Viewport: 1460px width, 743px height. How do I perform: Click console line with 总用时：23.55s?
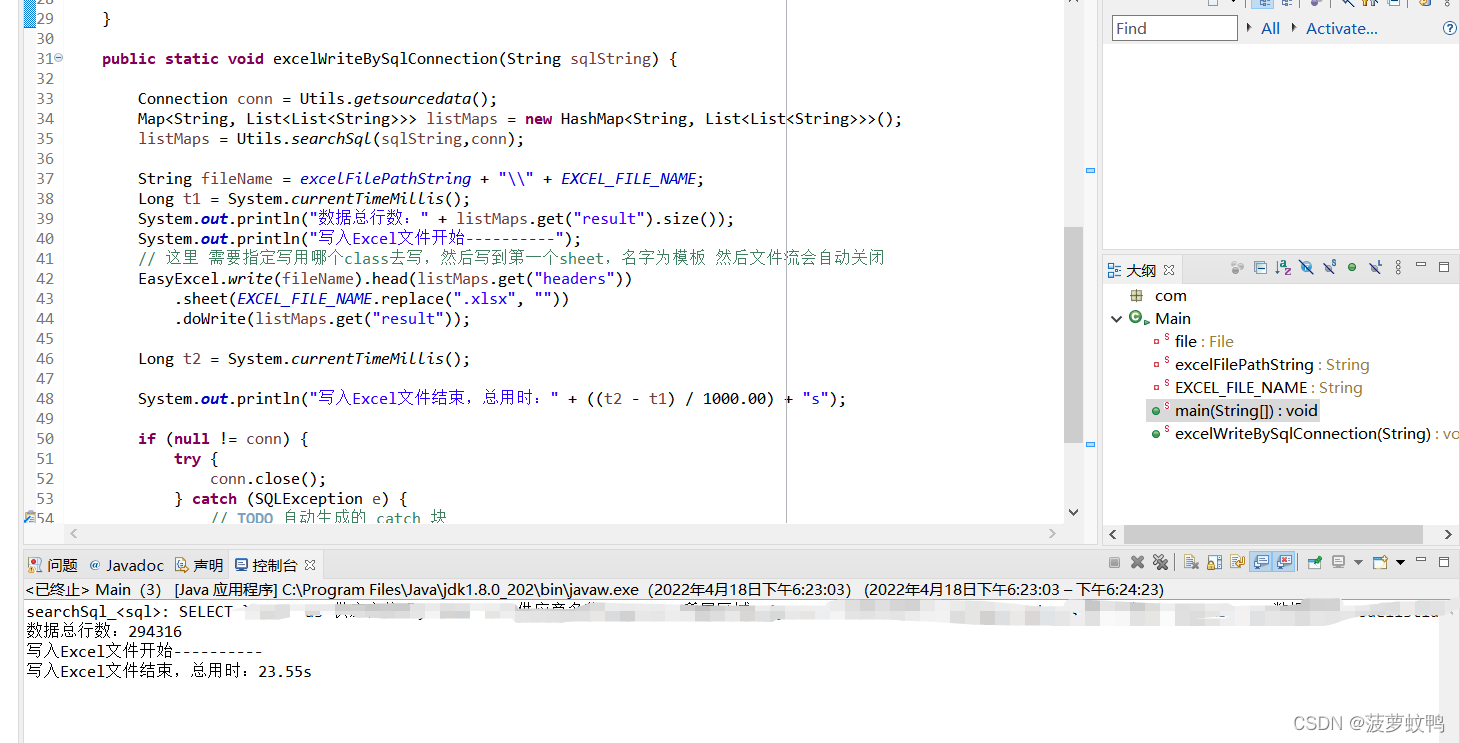(x=168, y=672)
